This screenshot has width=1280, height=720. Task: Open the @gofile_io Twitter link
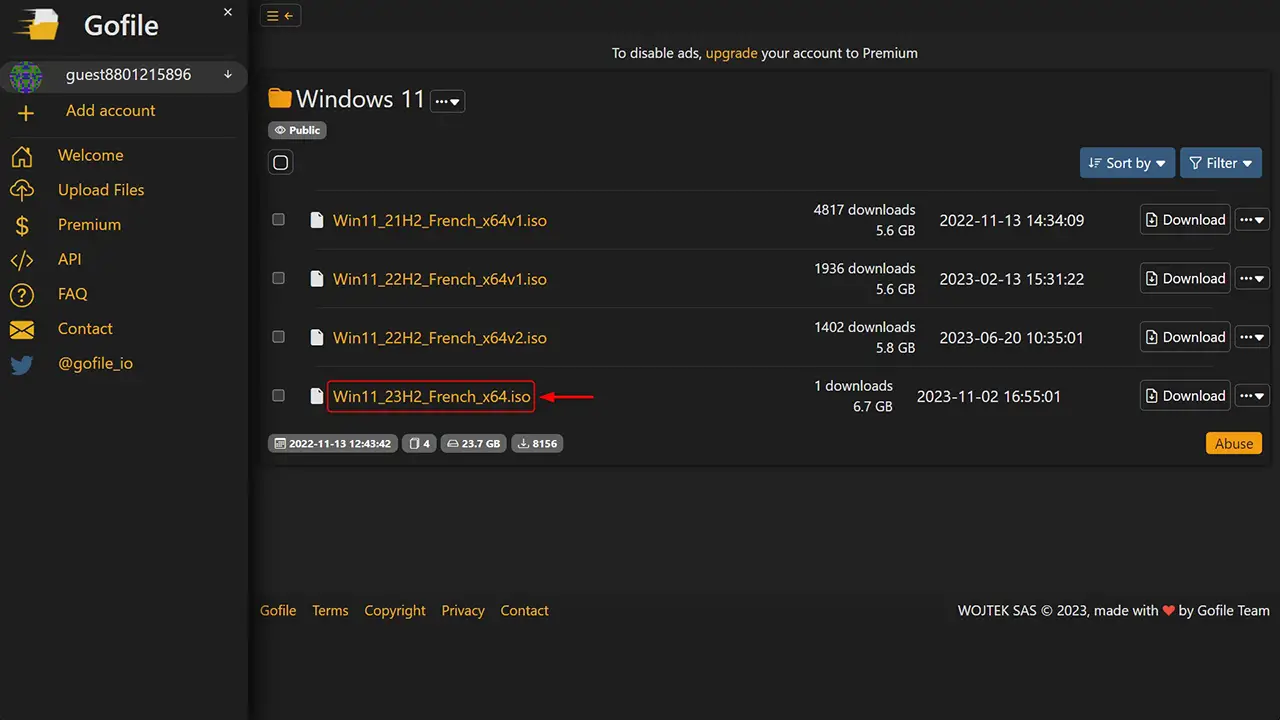click(95, 364)
